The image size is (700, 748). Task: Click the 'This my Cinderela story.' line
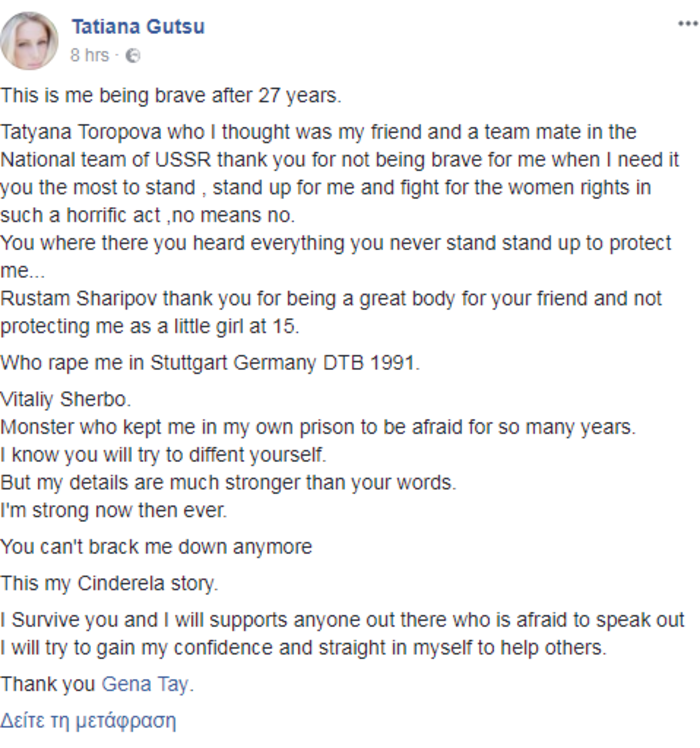108,583
